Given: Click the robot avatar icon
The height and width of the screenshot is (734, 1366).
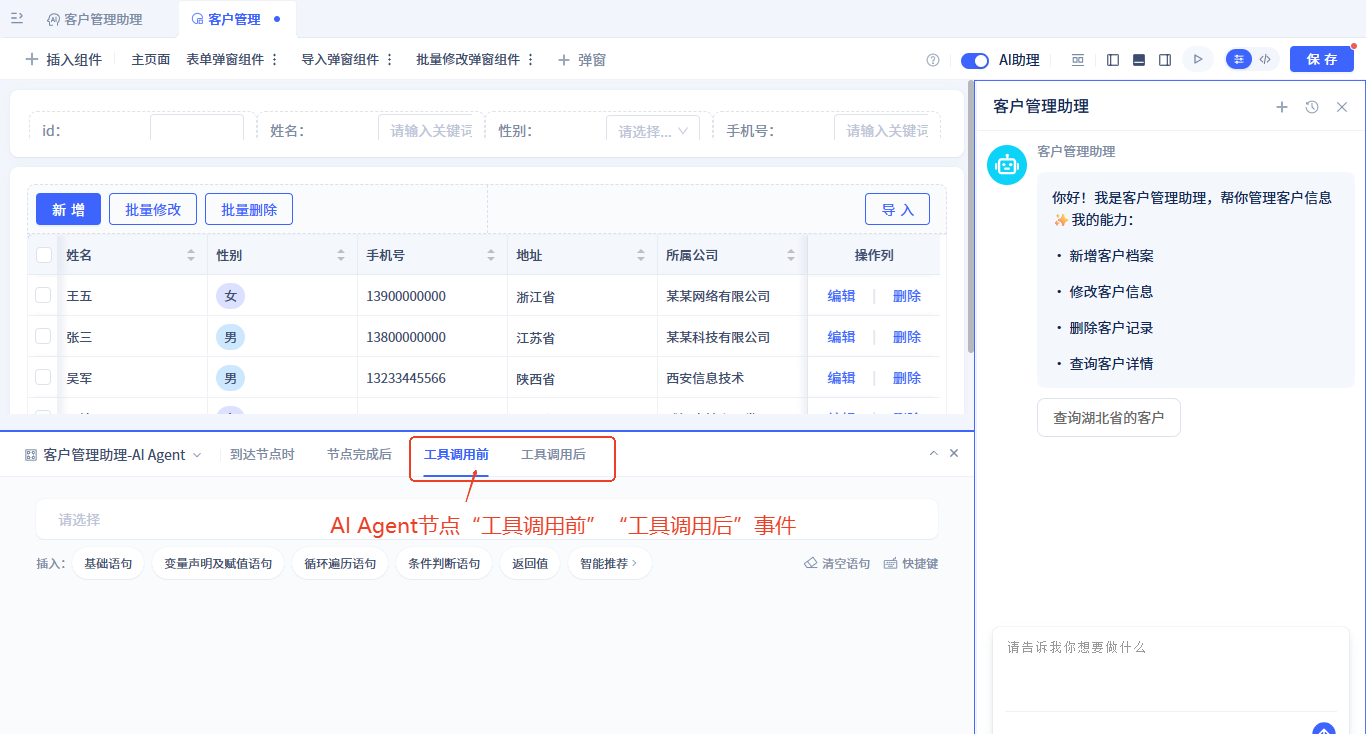Looking at the screenshot, I should [x=1007, y=165].
